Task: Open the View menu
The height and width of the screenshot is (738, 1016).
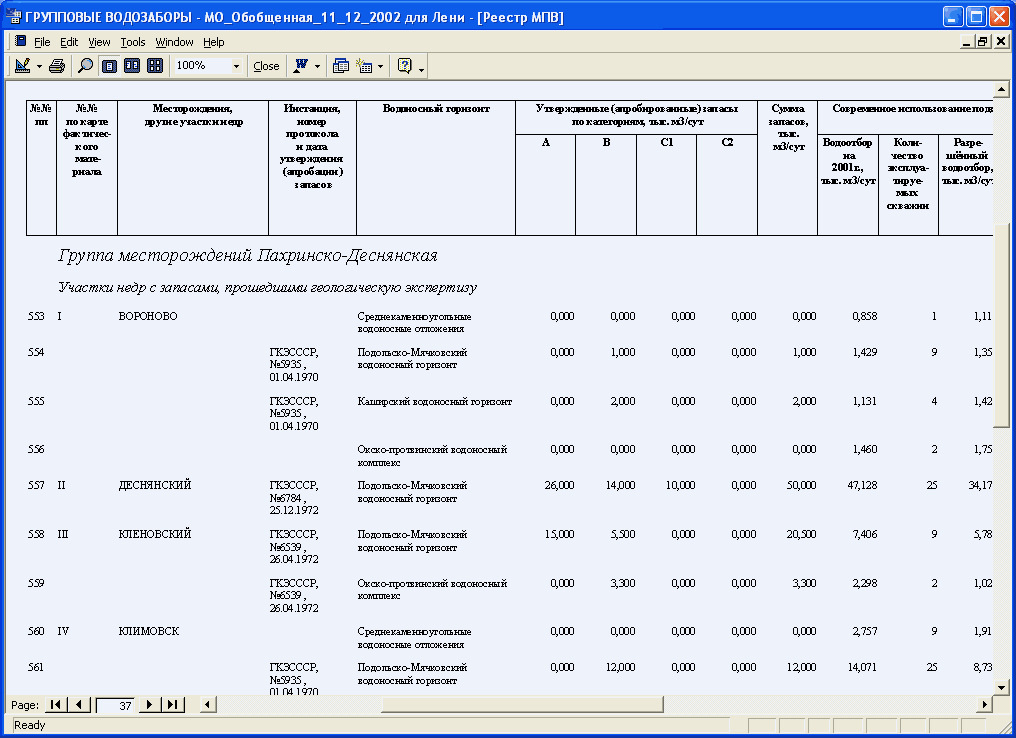Action: [x=99, y=42]
